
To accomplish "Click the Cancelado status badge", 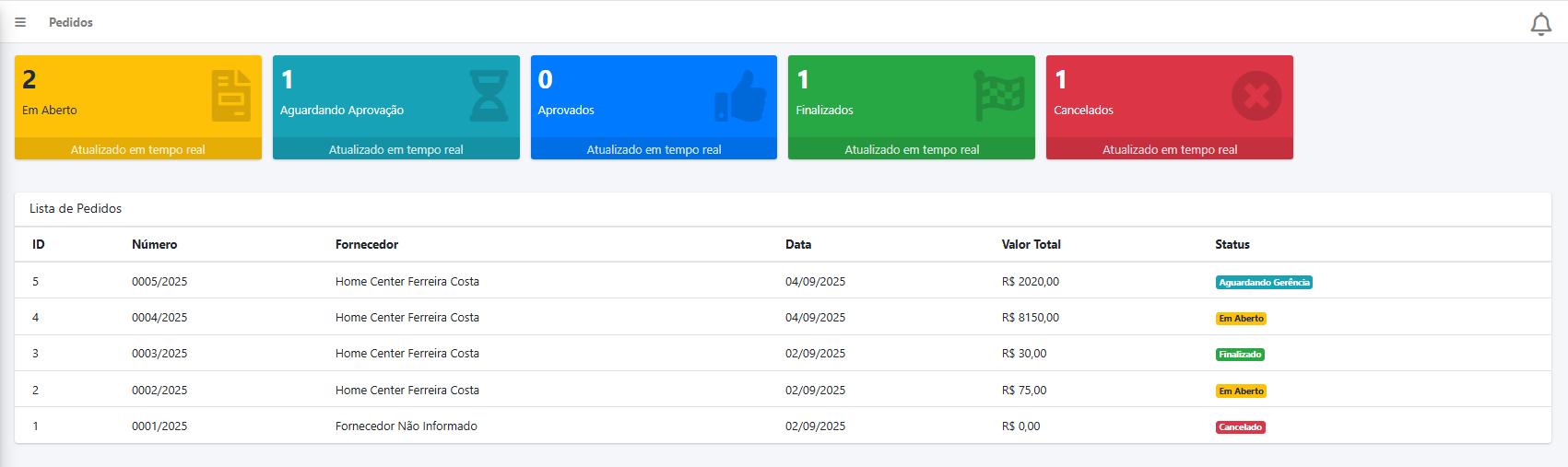I will pos(1241,427).
